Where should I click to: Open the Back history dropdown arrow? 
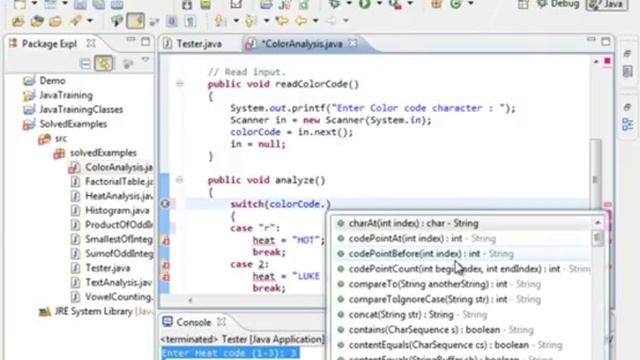pyautogui.click(x=316, y=20)
